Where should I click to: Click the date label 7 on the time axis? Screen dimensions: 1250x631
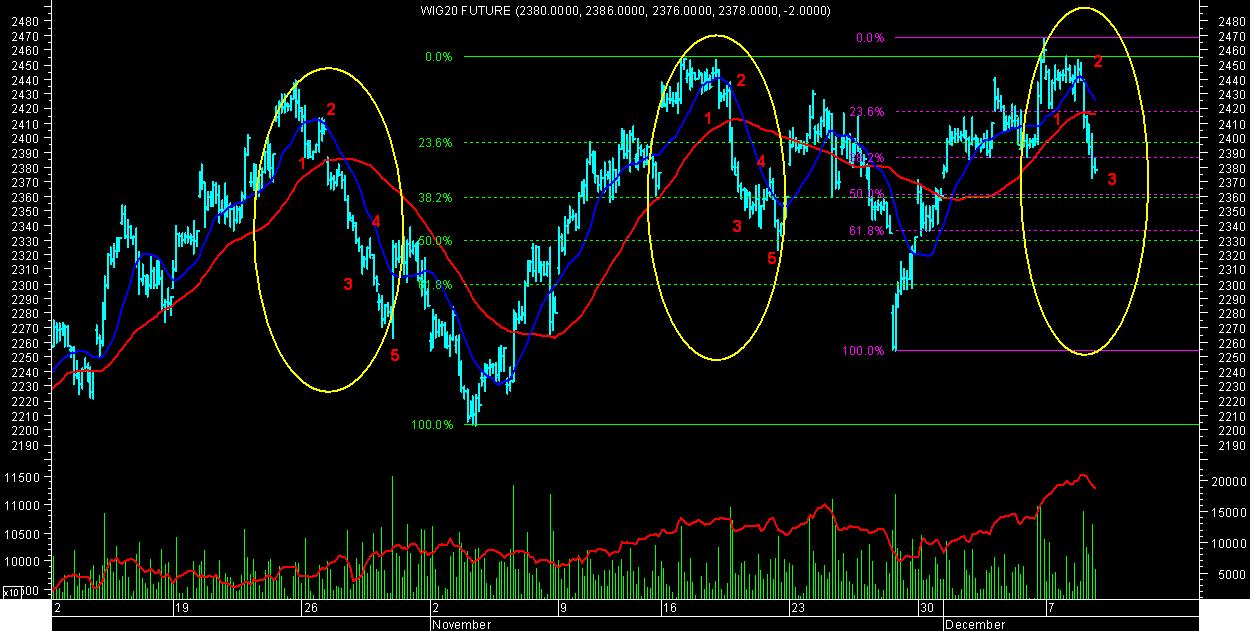pos(1051,608)
